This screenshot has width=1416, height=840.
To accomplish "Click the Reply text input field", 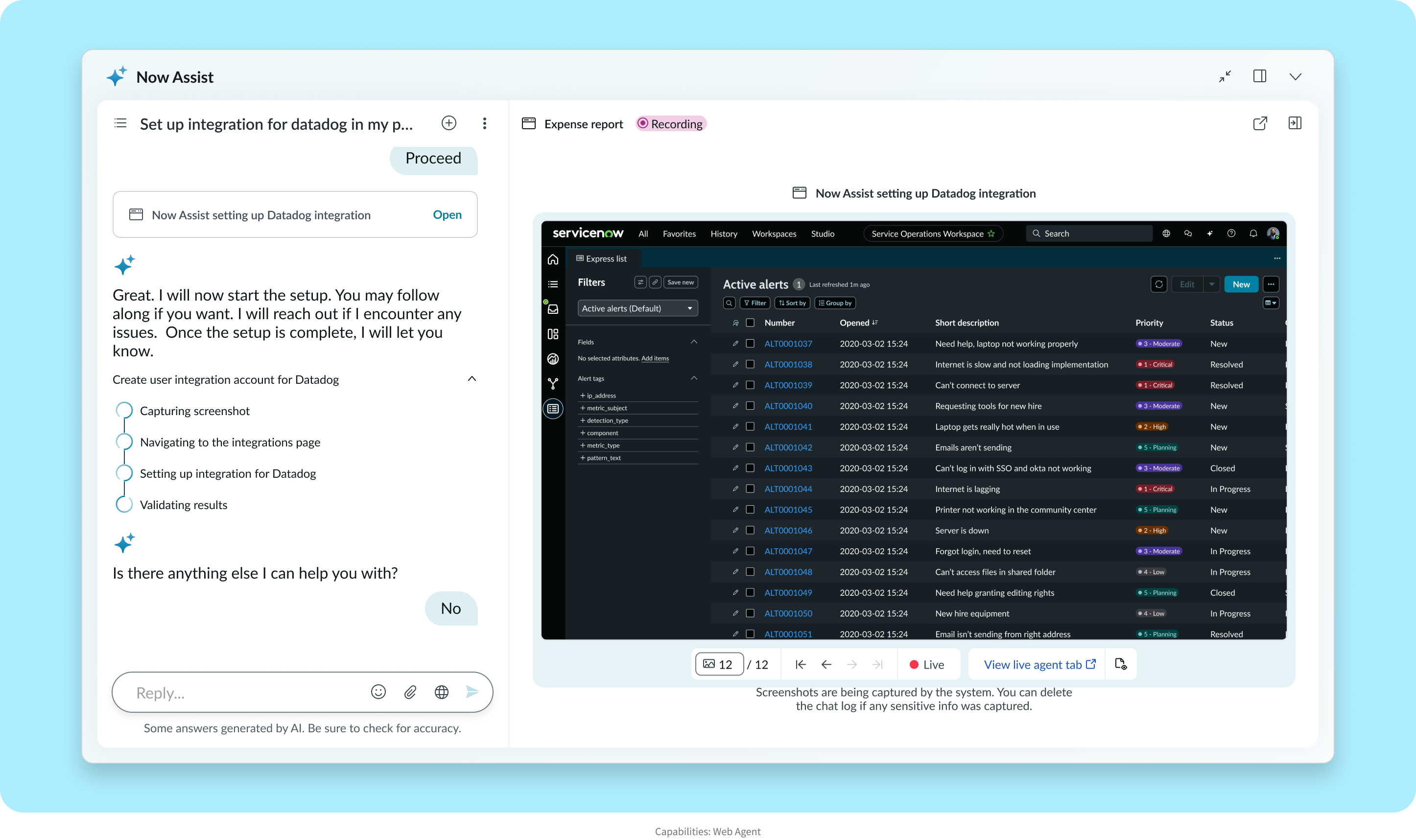I will [243, 692].
